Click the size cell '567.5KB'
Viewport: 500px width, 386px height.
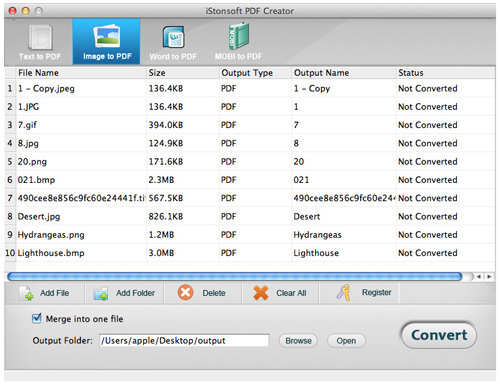tap(166, 198)
